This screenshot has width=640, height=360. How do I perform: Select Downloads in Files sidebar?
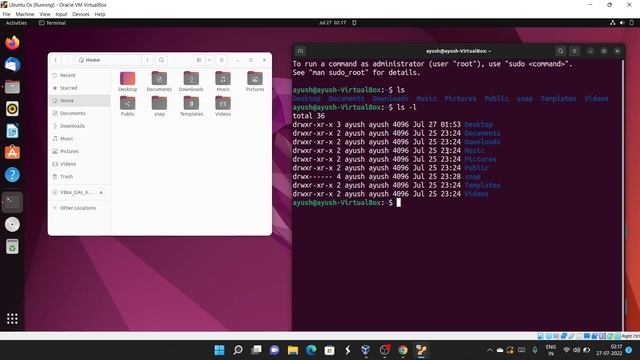80,126
